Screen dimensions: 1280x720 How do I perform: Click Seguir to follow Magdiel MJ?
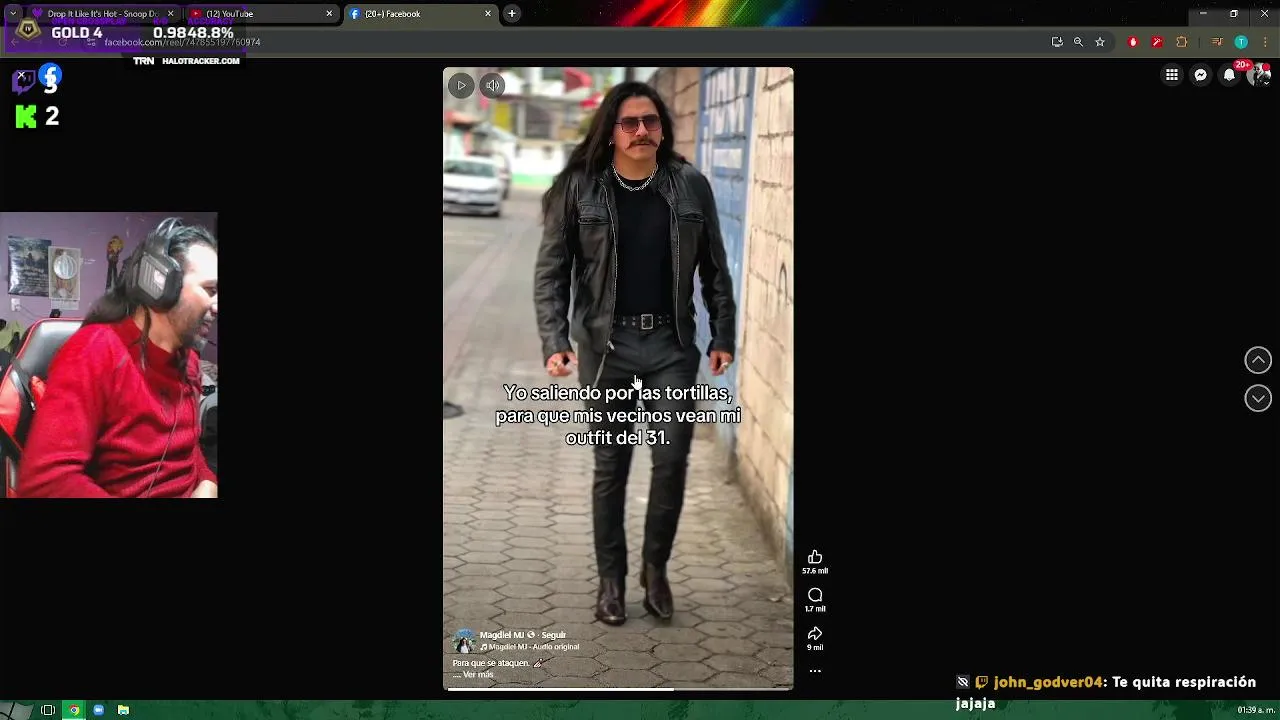(553, 635)
